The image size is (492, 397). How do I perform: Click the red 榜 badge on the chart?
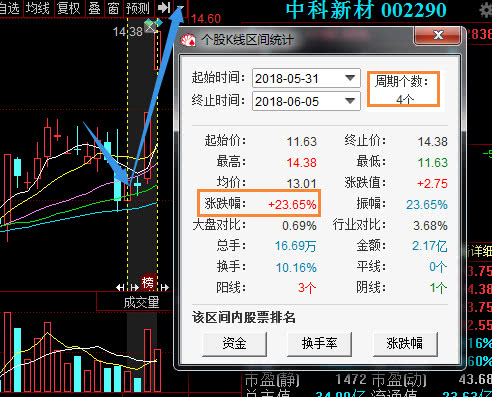click(x=148, y=283)
